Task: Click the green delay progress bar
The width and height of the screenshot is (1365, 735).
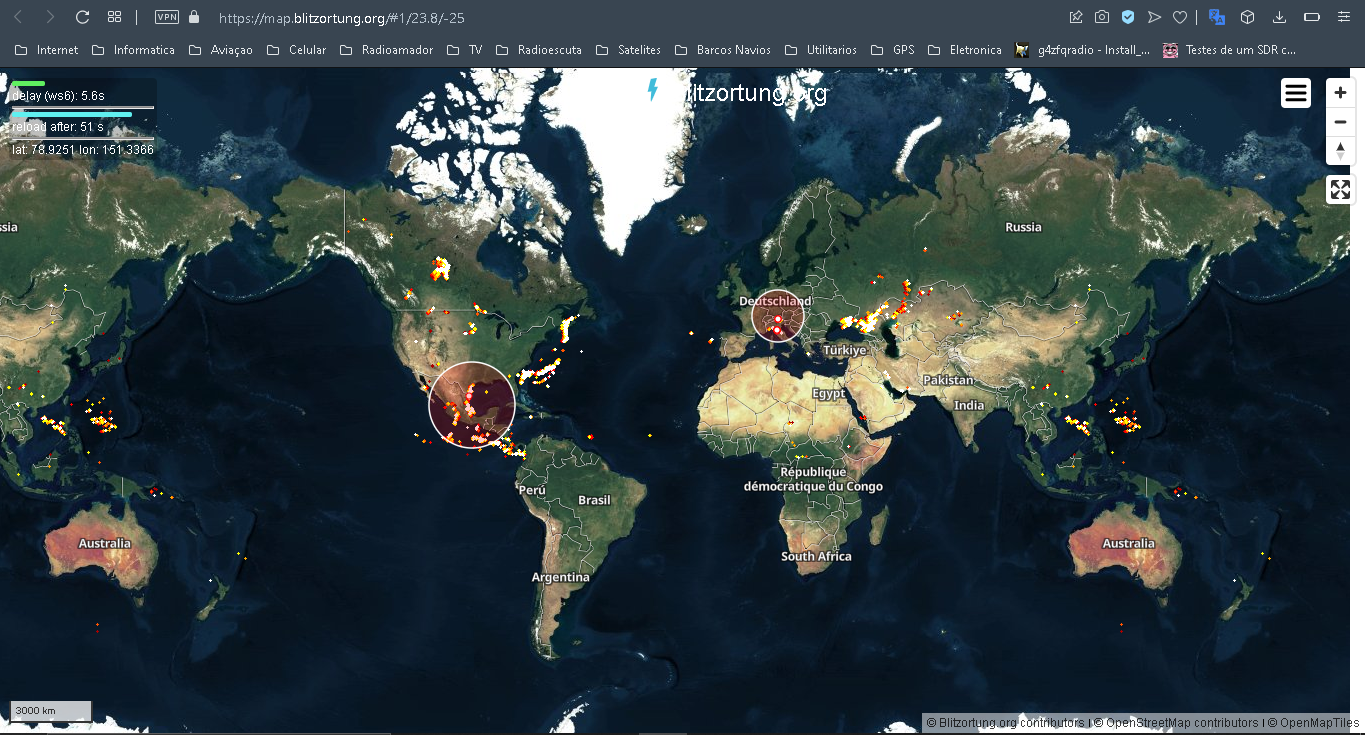Action: 28,83
